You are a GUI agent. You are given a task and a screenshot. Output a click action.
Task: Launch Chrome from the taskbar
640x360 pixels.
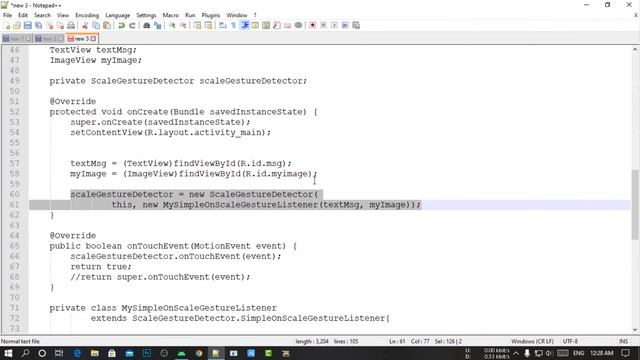(x=199, y=353)
